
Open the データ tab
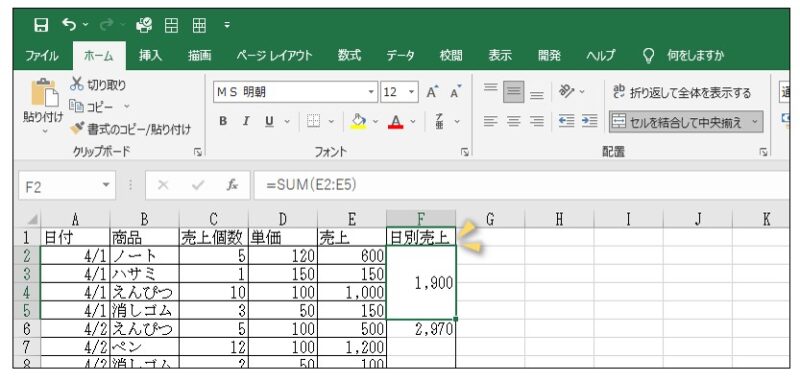point(401,56)
